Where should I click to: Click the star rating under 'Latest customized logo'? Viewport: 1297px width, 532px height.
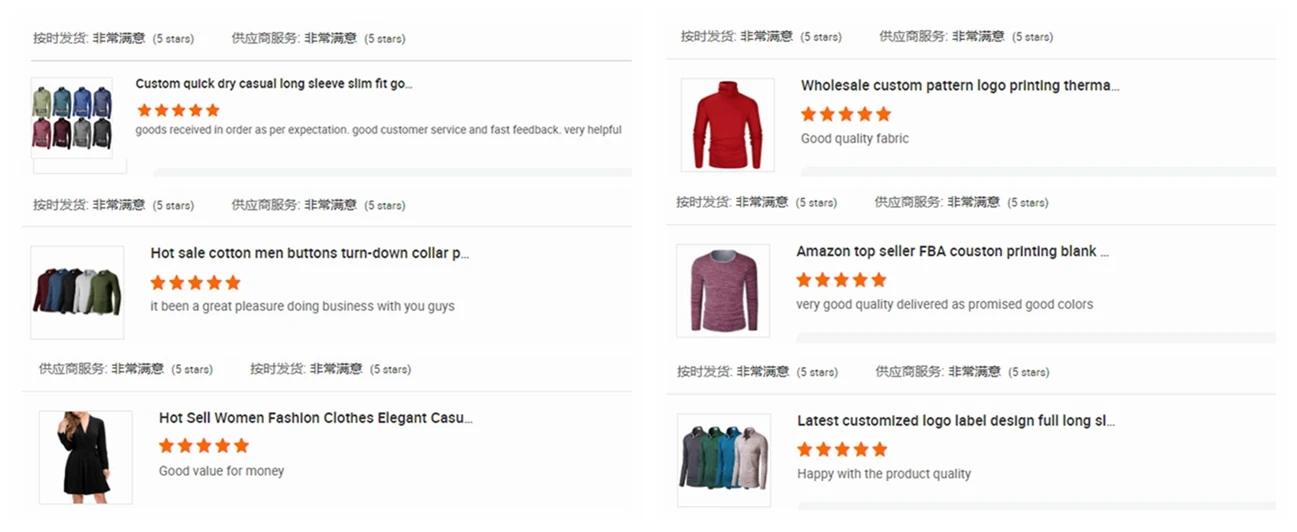841,449
